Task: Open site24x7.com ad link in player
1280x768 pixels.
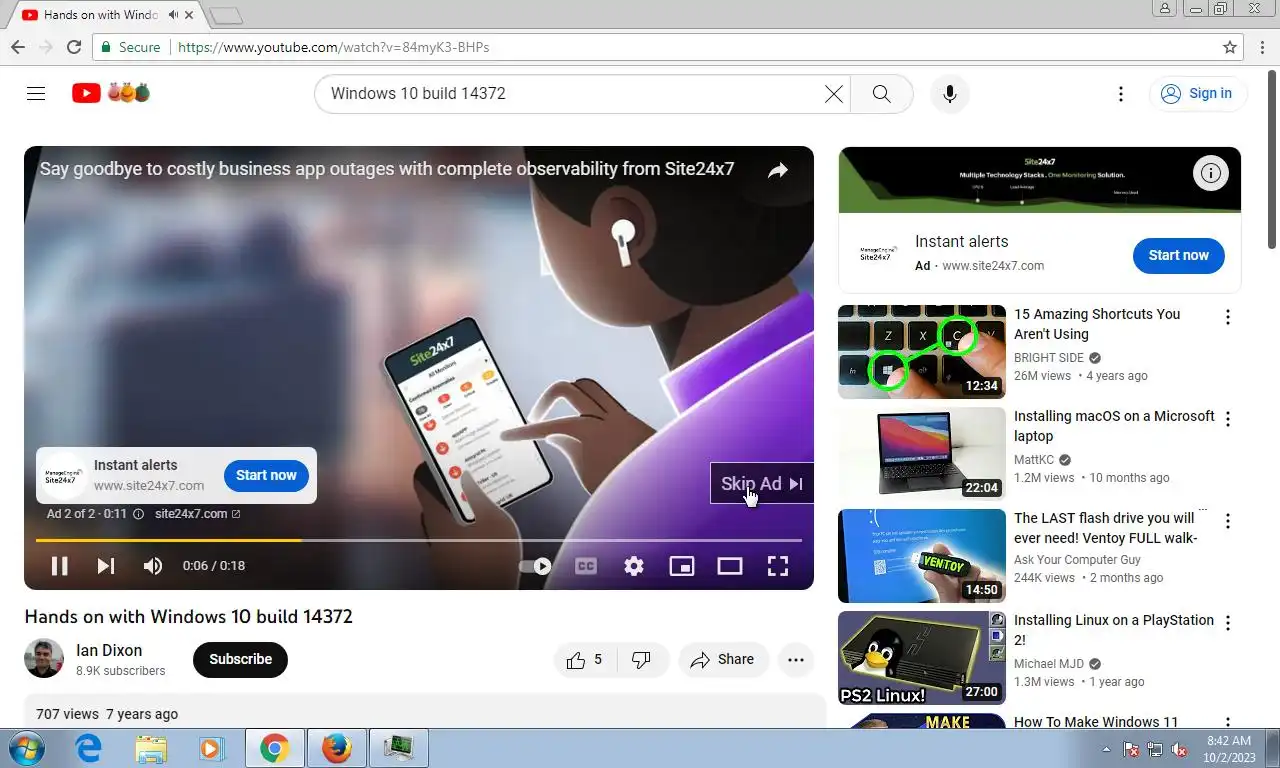Action: click(x=197, y=514)
